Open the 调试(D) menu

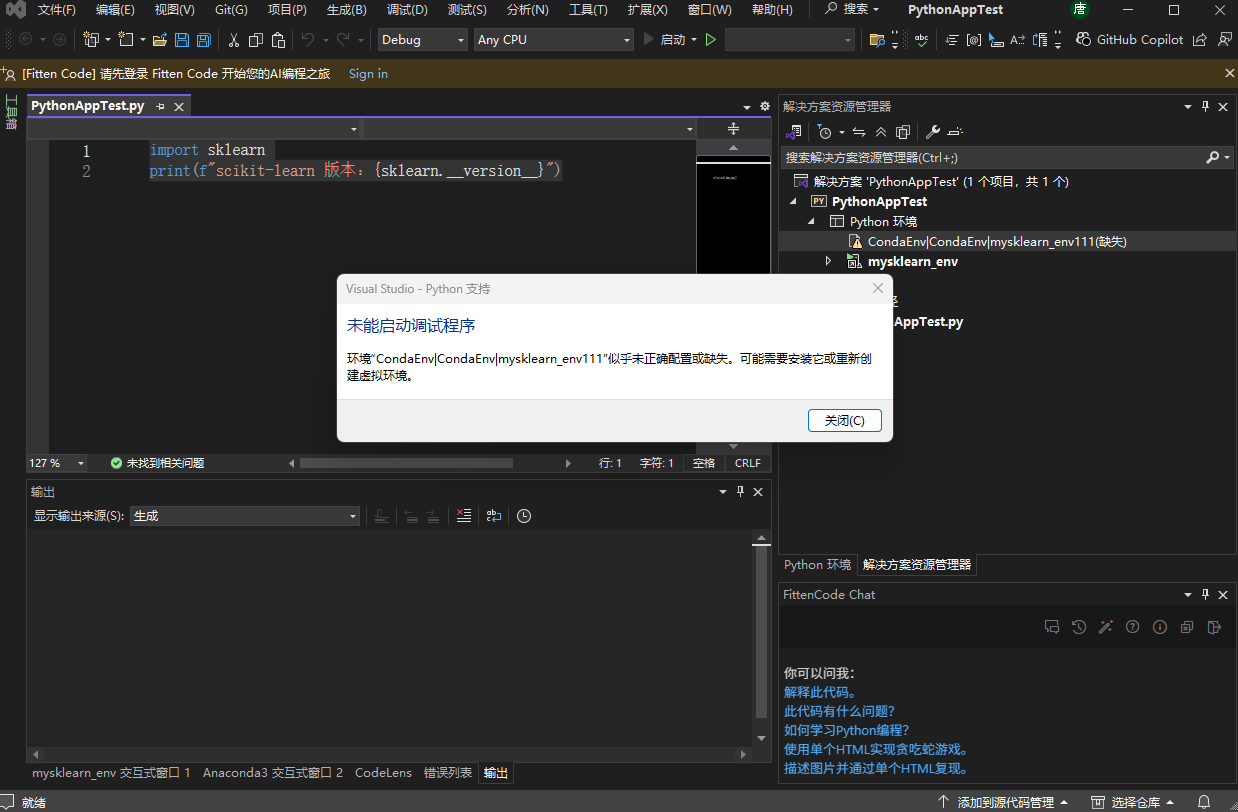[407, 10]
